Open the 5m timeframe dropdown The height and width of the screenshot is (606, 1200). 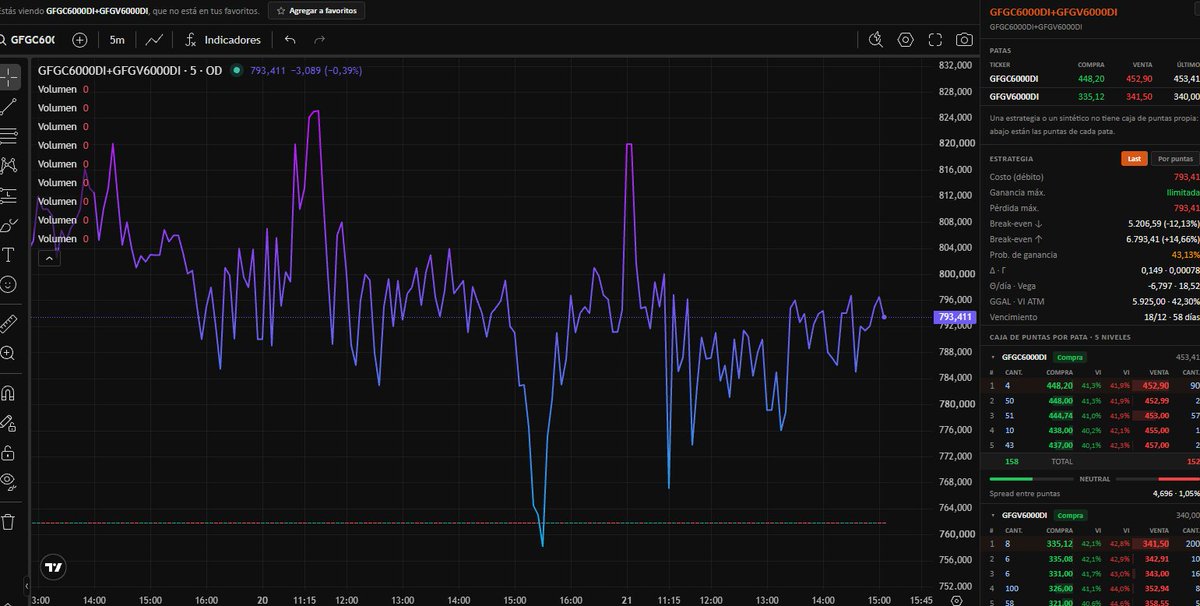[x=117, y=40]
